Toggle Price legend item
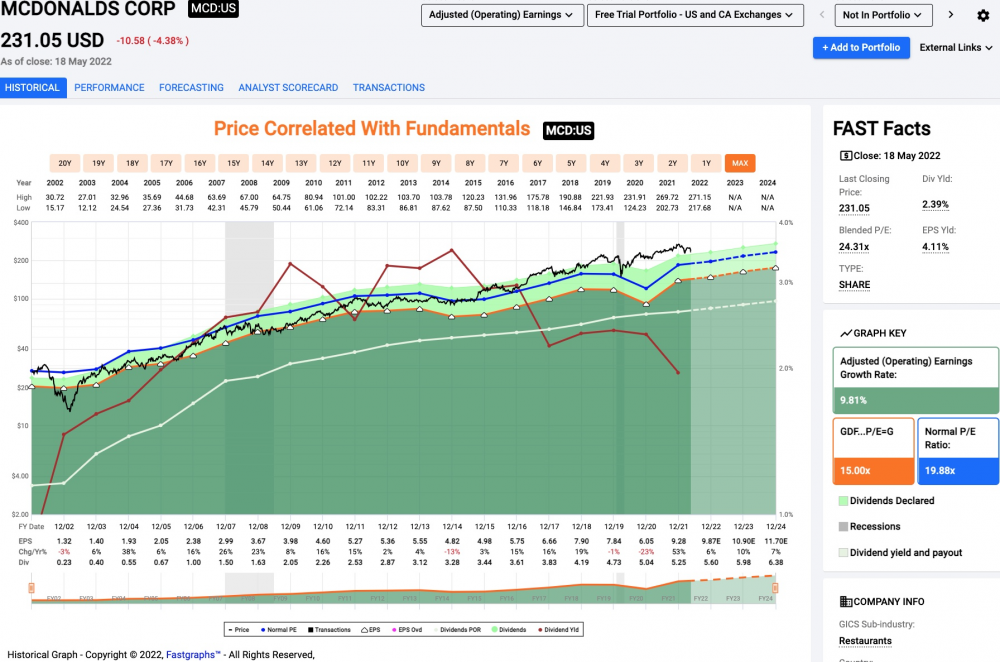Screen dimensions: 1000x662 coord(239,630)
